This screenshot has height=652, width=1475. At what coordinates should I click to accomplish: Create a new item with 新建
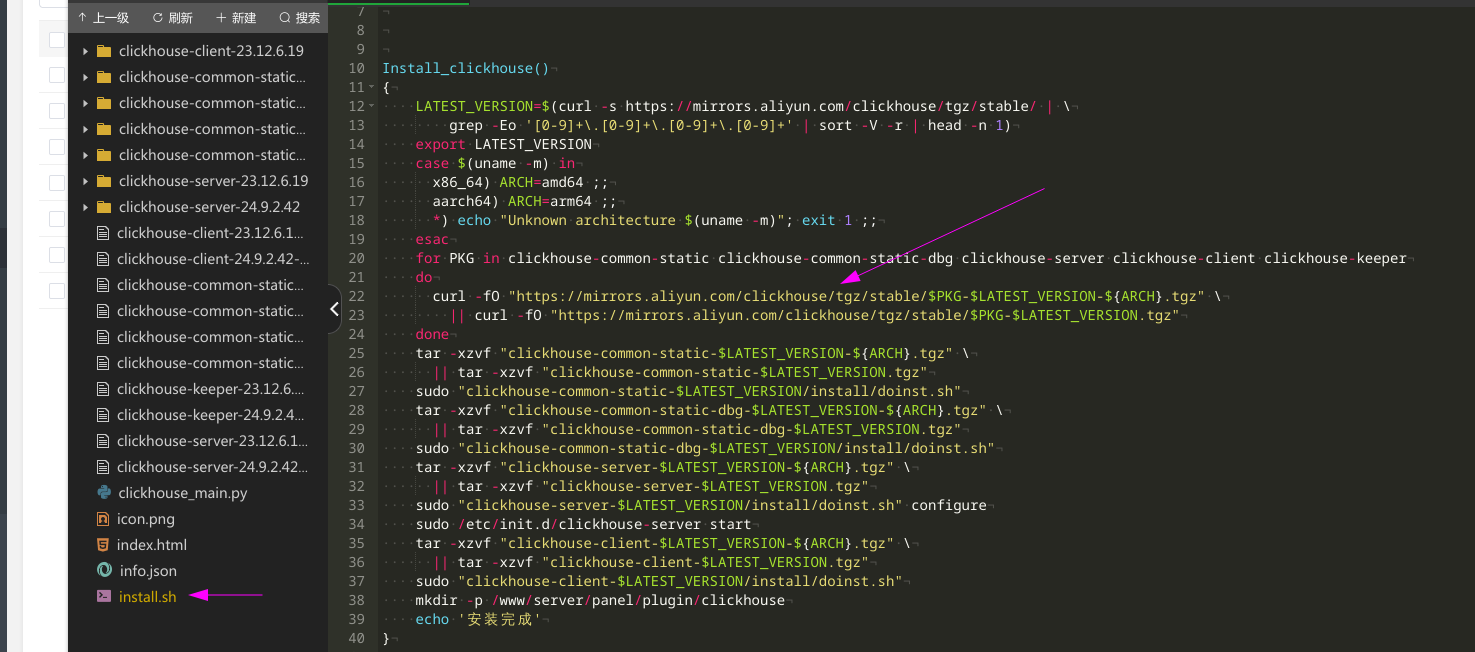click(236, 18)
